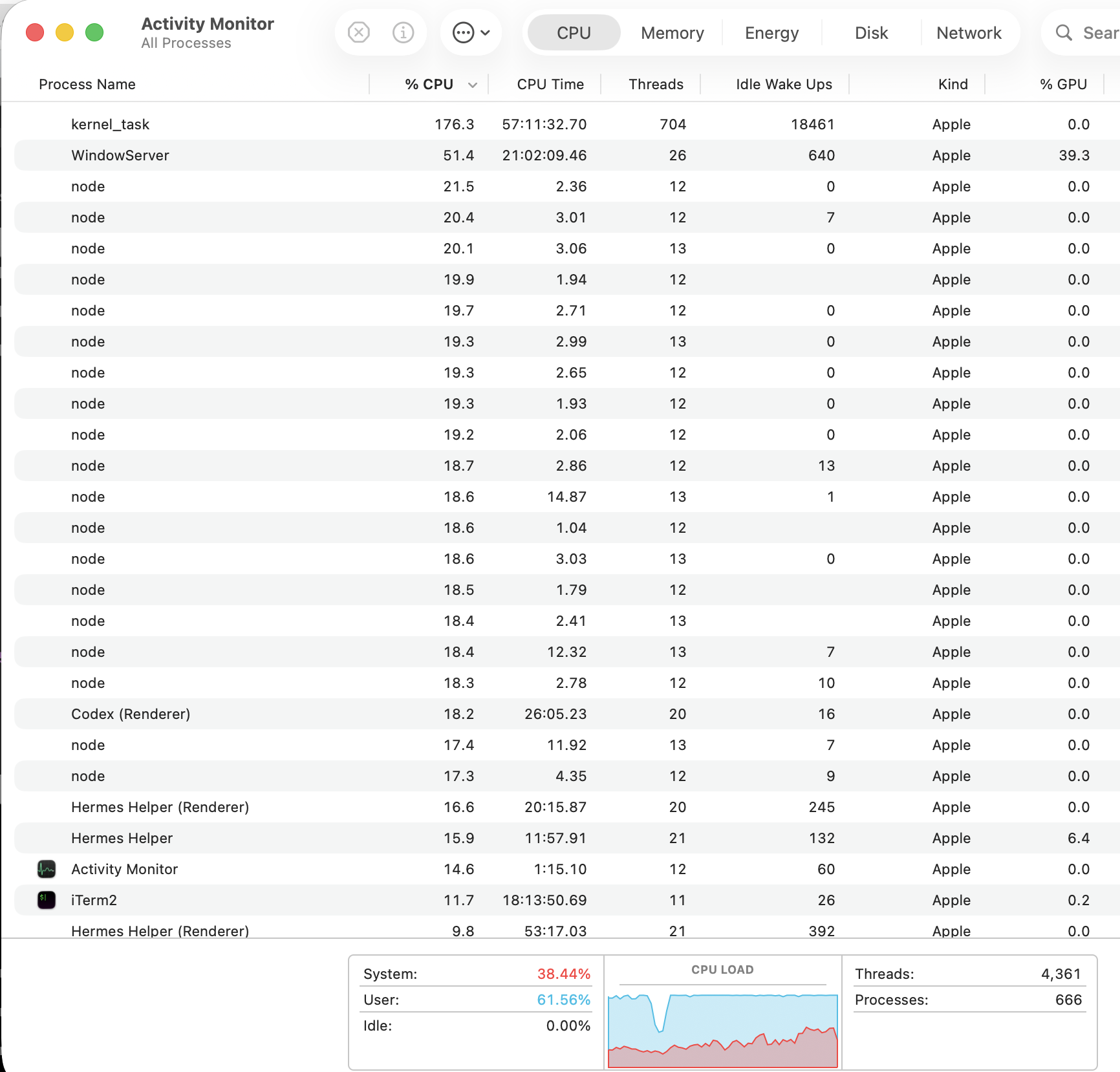Switch to the Network tab

969,32
